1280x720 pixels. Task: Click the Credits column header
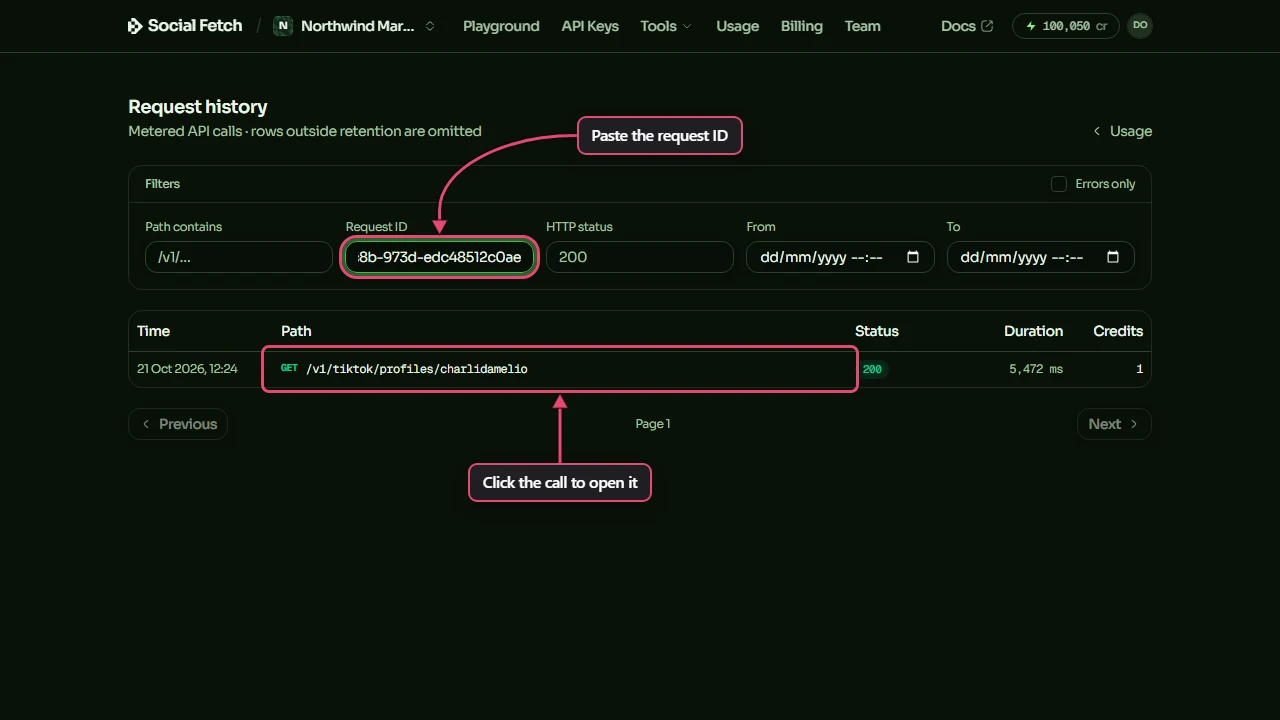coord(1118,331)
